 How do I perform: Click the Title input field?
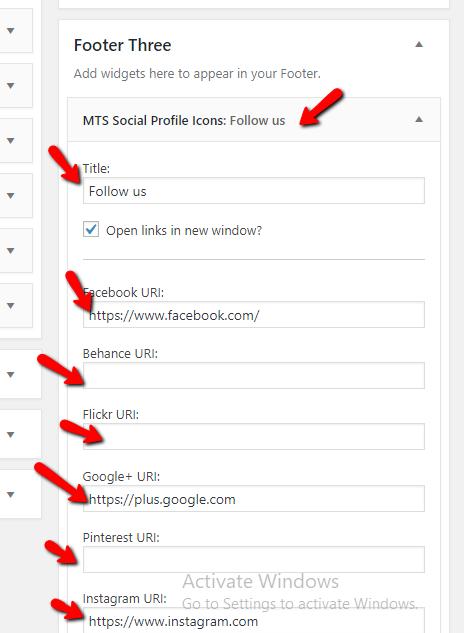254,191
